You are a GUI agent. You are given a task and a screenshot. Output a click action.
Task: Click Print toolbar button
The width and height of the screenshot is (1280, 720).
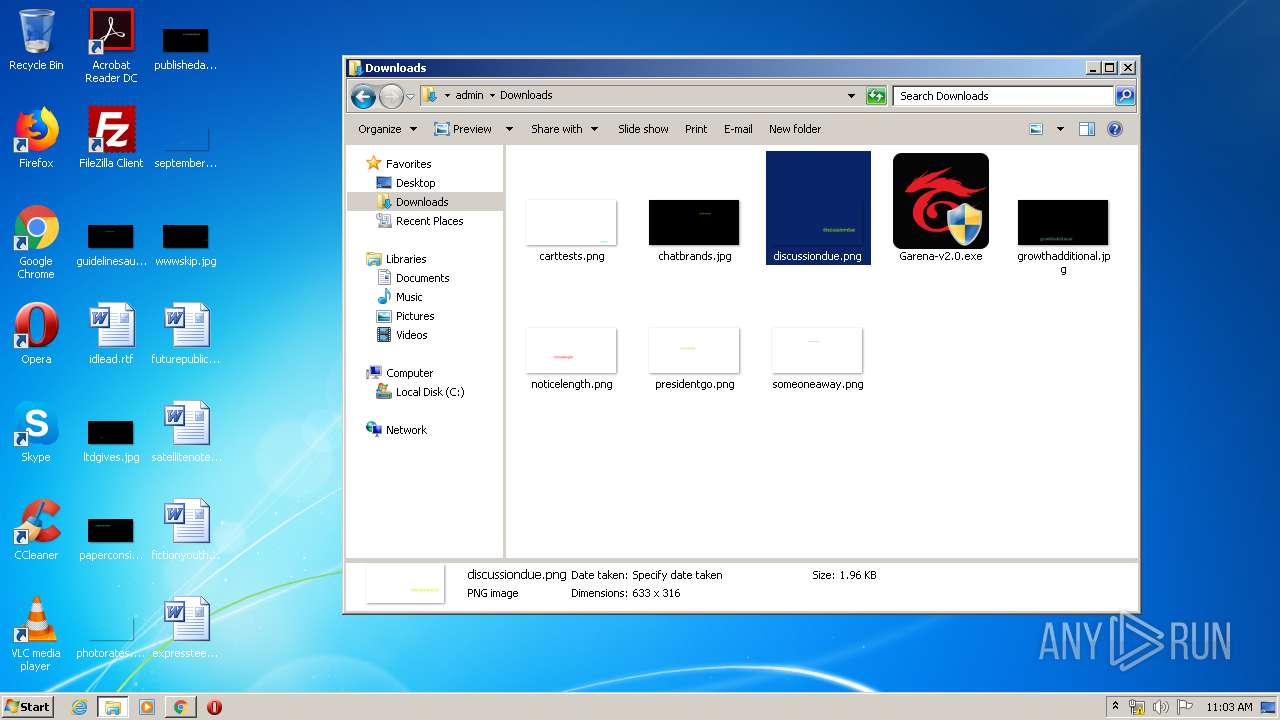(x=696, y=129)
